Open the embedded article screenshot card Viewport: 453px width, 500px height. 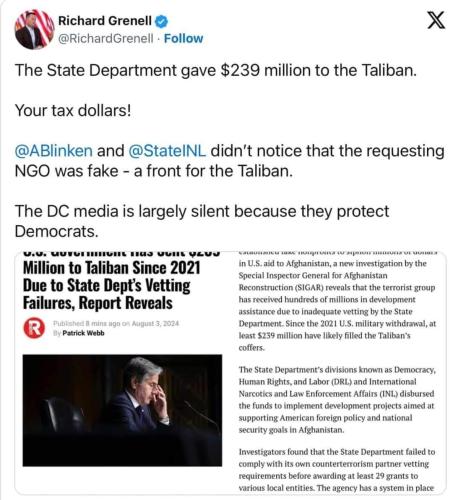point(230,372)
